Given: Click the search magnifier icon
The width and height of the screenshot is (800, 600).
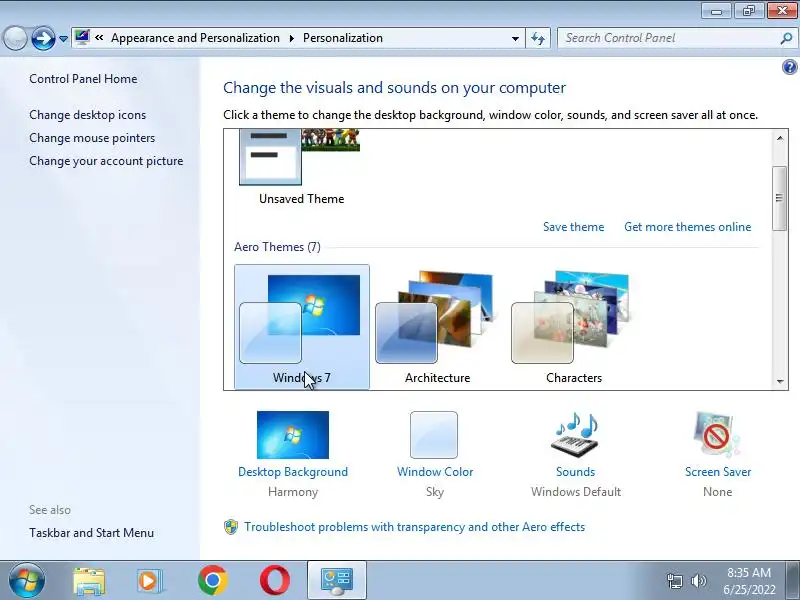Looking at the screenshot, I should coord(786,38).
